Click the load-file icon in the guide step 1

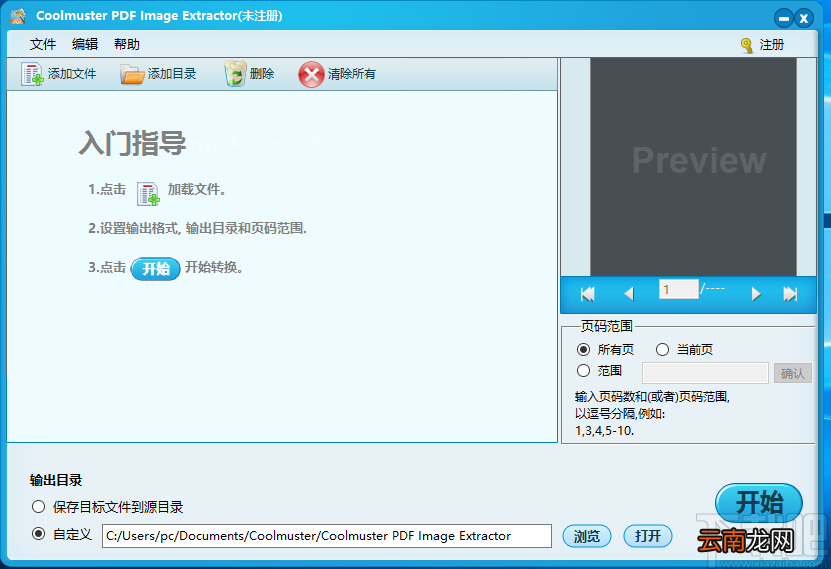click(x=148, y=193)
